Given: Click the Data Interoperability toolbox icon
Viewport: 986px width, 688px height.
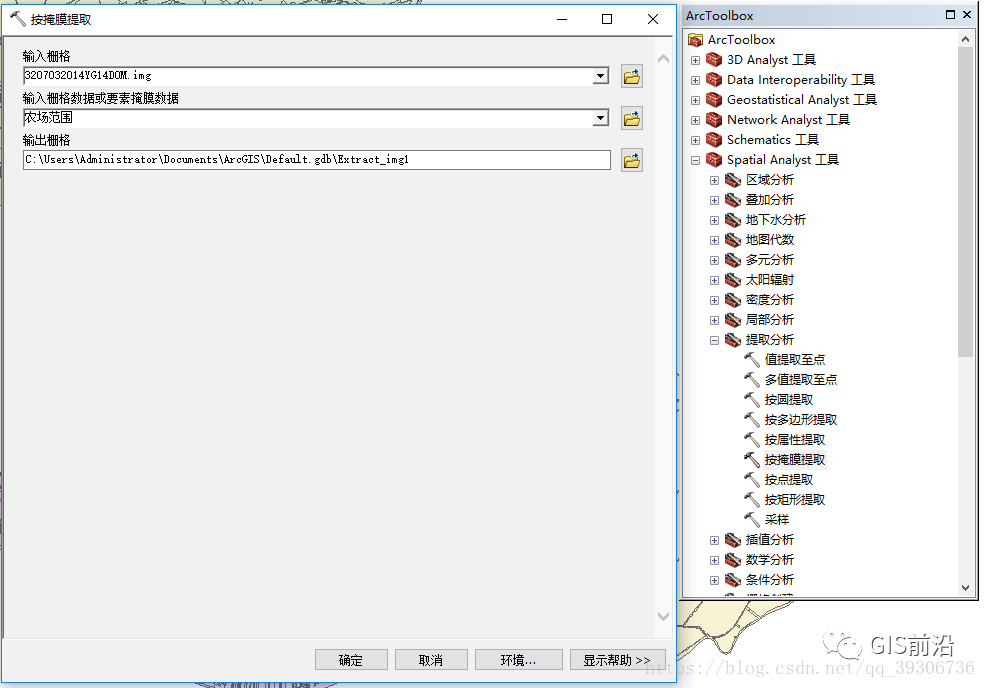Looking at the screenshot, I should [714, 80].
